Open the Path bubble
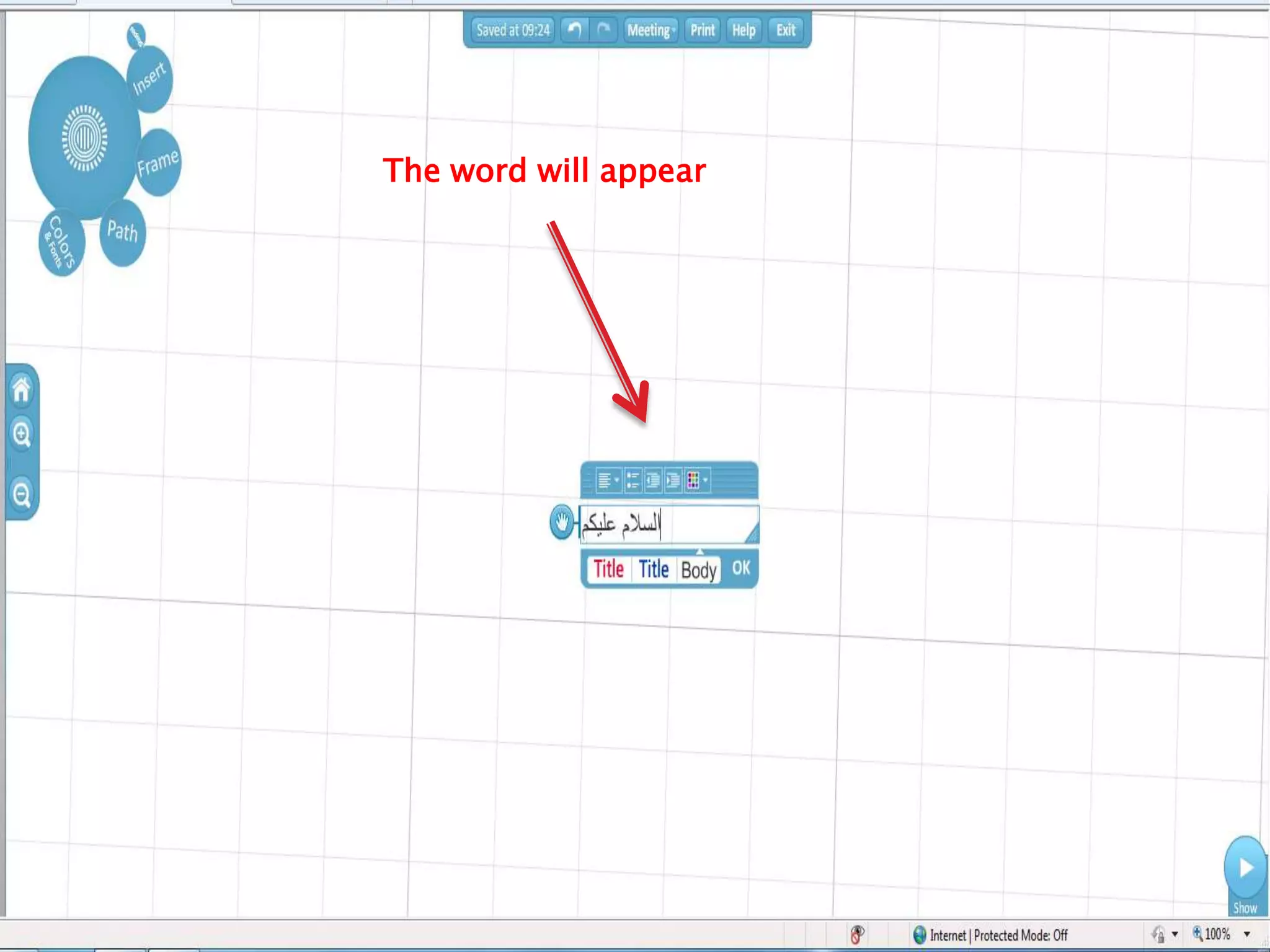The height and width of the screenshot is (952, 1270). pos(122,232)
